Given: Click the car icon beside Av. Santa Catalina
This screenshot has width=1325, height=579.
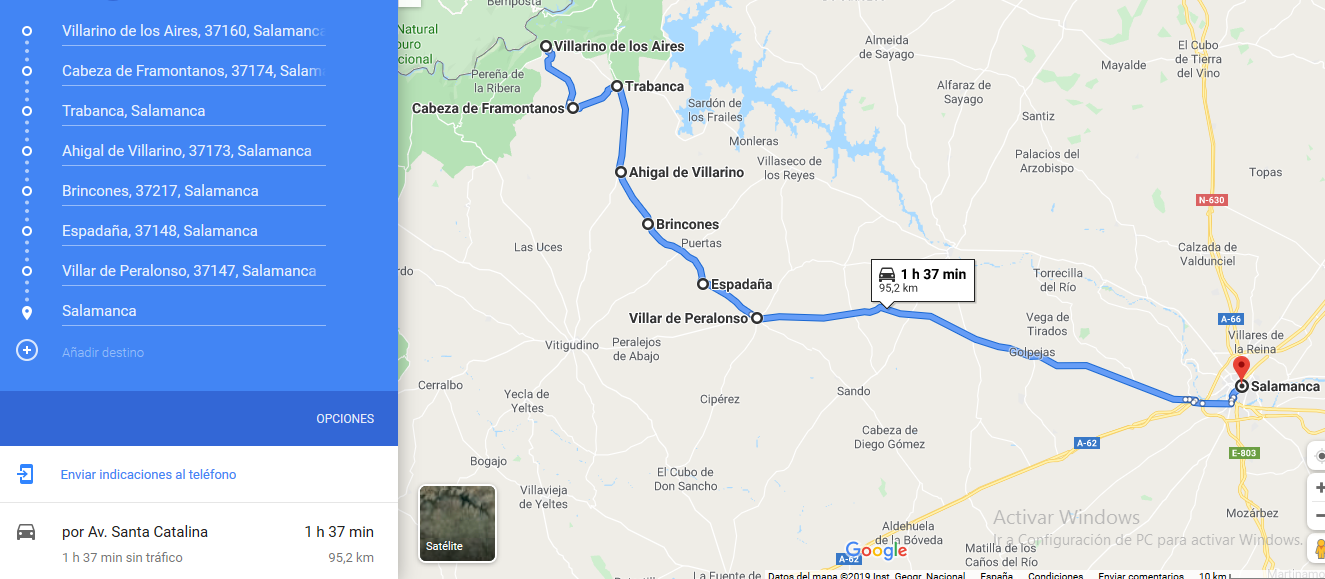Looking at the screenshot, I should coord(26,532).
